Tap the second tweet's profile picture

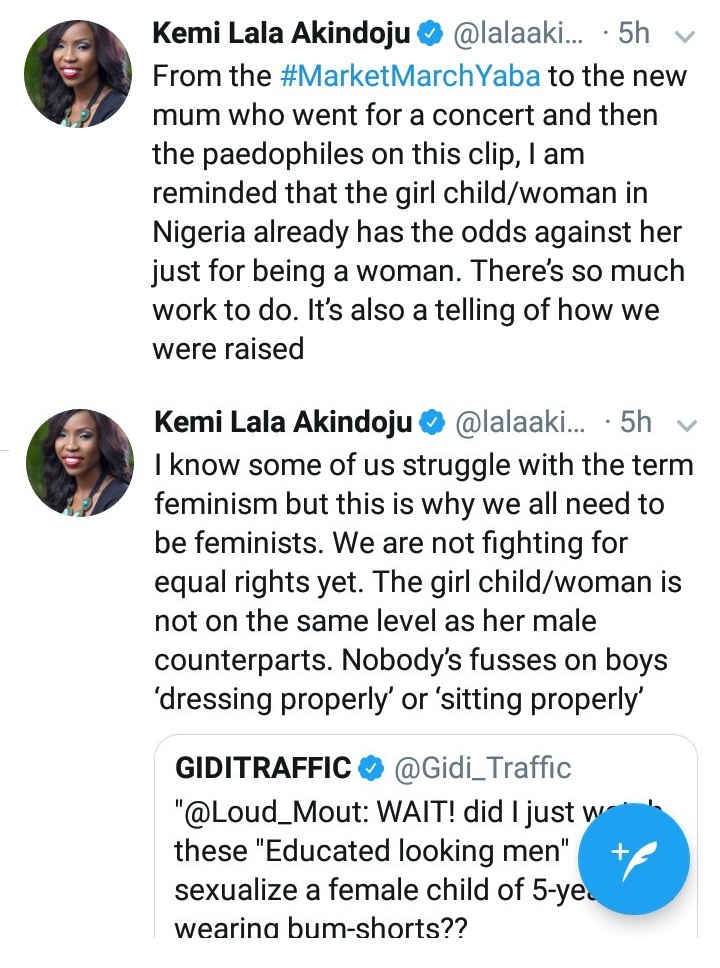click(x=76, y=462)
